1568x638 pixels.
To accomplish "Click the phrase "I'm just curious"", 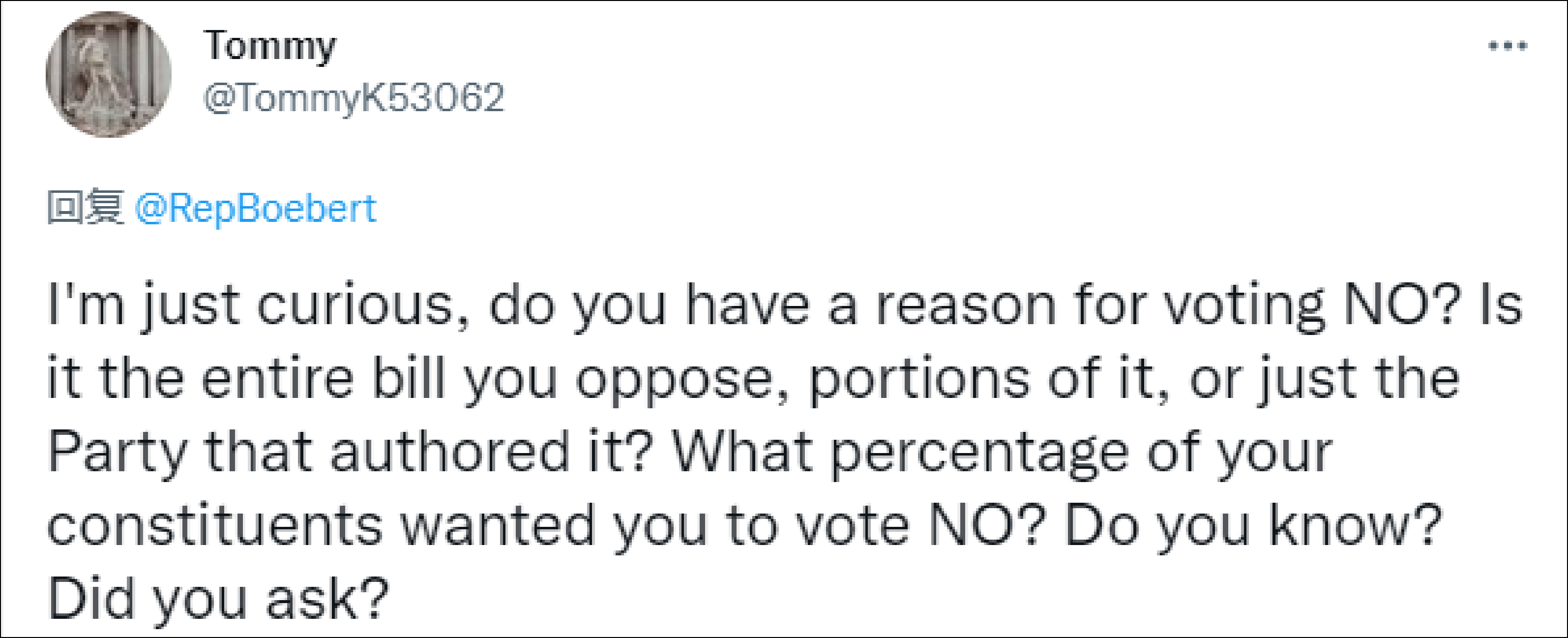I will coord(250,304).
